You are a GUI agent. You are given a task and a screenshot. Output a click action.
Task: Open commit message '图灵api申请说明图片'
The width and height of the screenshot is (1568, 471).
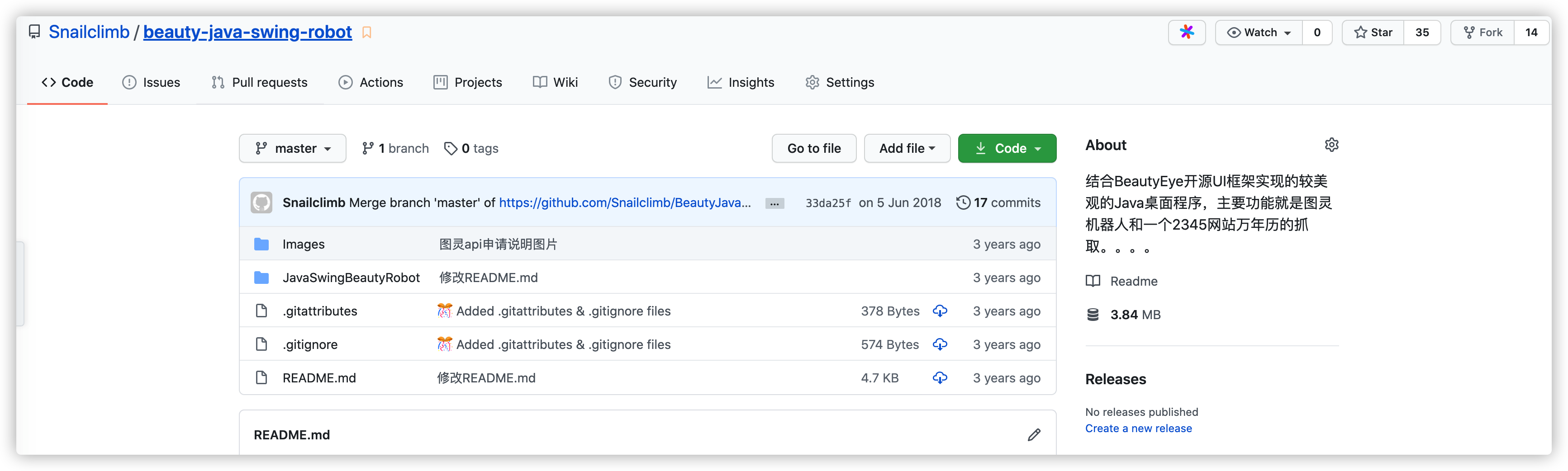pos(498,244)
